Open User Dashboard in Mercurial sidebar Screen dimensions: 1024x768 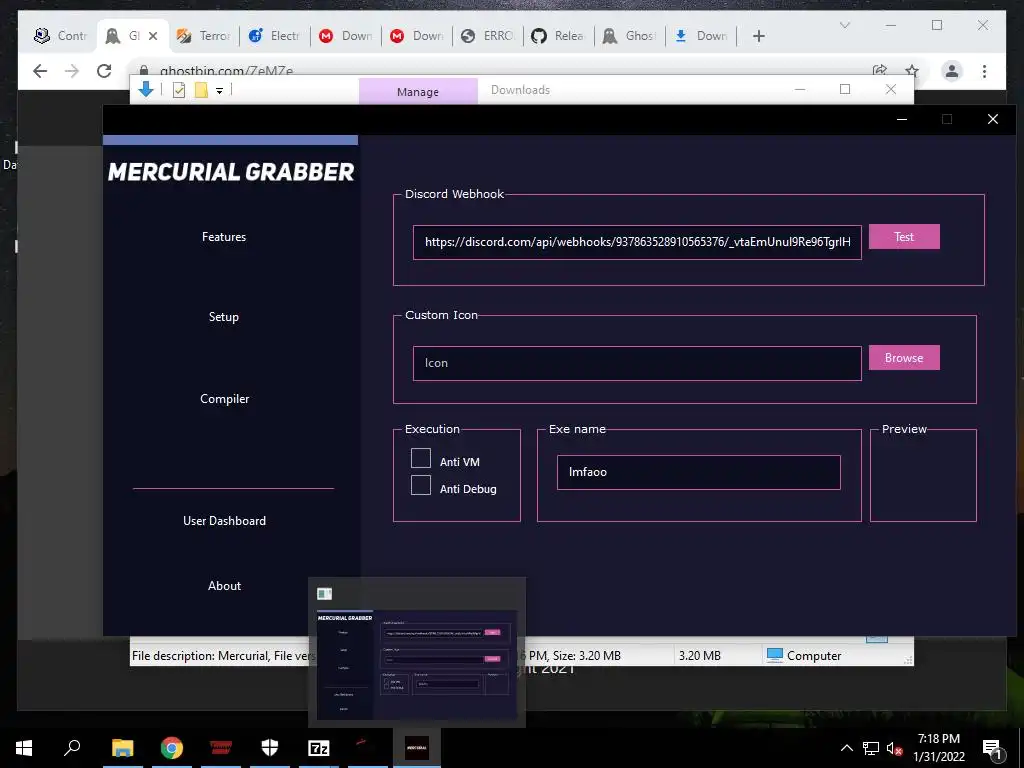pyautogui.click(x=225, y=521)
